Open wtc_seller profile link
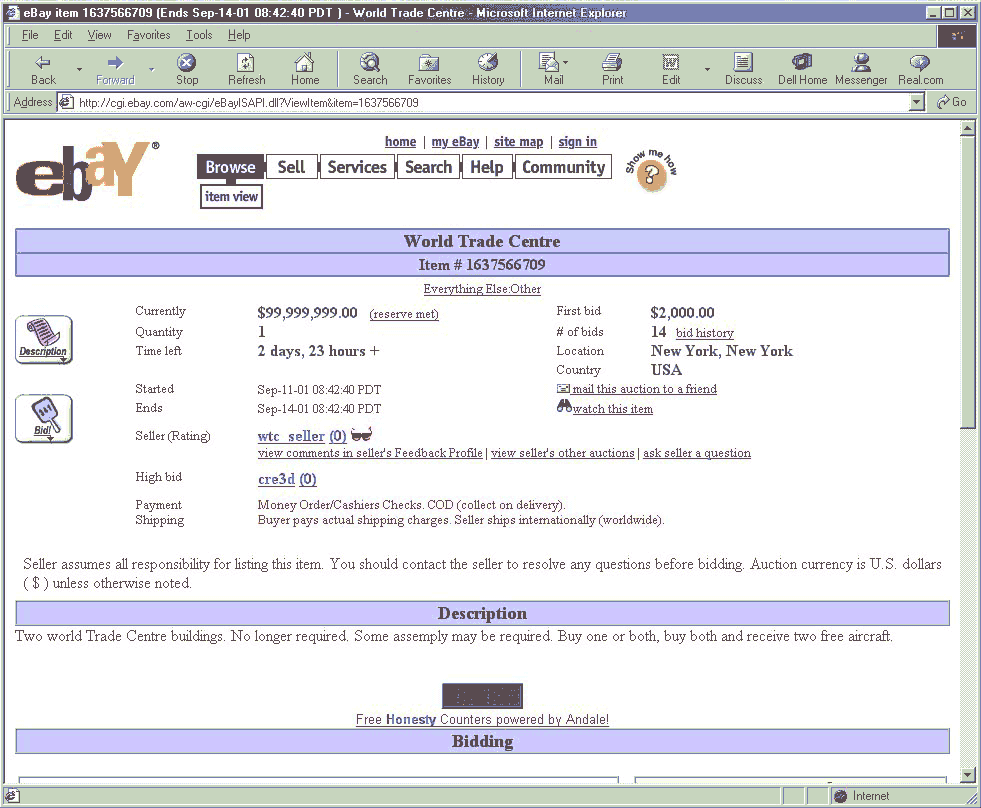Viewport: 981px width, 808px height. tap(291, 436)
